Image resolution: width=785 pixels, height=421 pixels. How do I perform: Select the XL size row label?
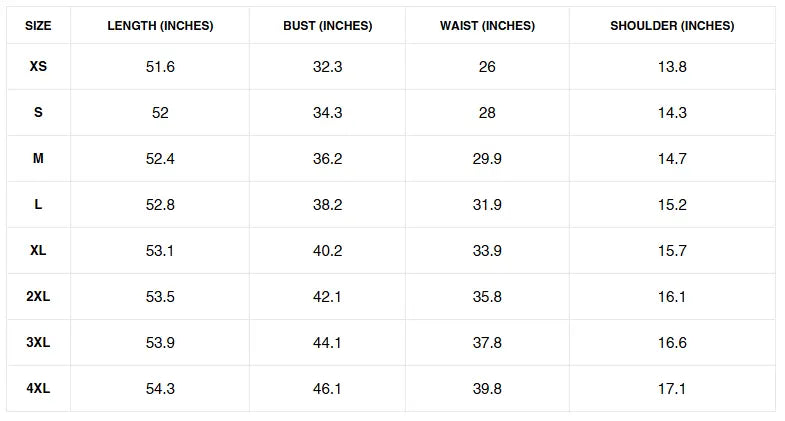point(38,250)
